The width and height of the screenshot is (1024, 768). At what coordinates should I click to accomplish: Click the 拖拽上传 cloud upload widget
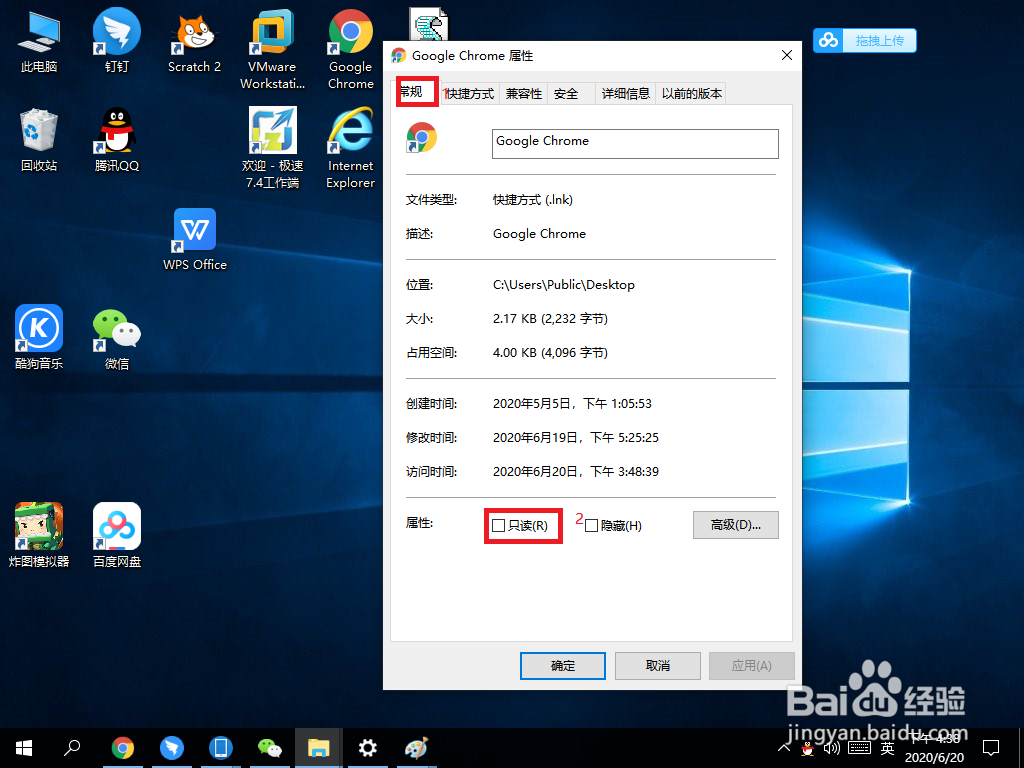(865, 40)
